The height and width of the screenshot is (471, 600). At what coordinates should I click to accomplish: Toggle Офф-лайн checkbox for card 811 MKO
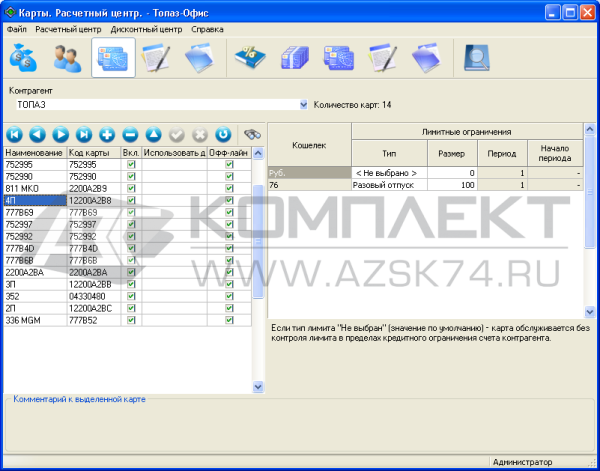tap(229, 186)
